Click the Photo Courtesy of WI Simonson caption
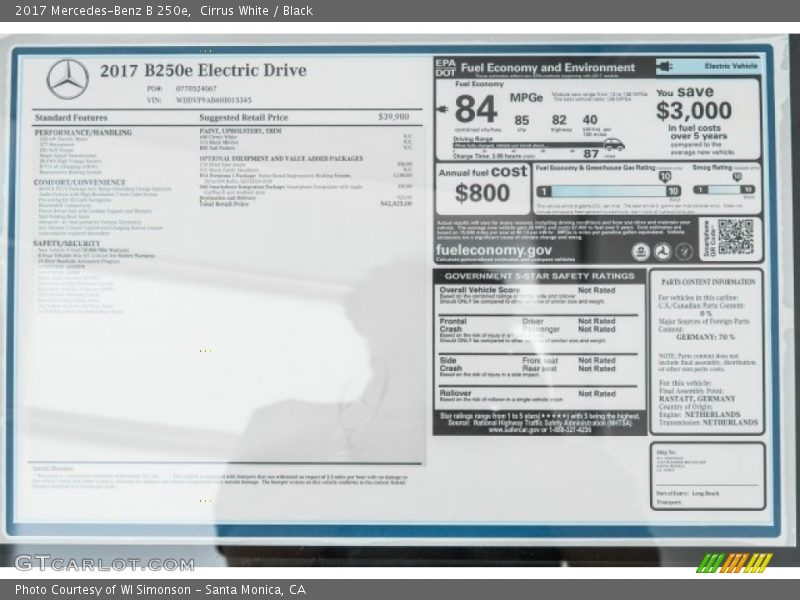This screenshot has height=600, width=800. [x=160, y=590]
